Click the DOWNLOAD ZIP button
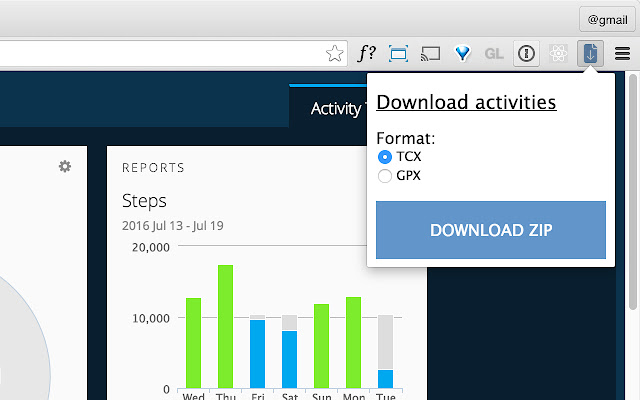 coord(491,230)
